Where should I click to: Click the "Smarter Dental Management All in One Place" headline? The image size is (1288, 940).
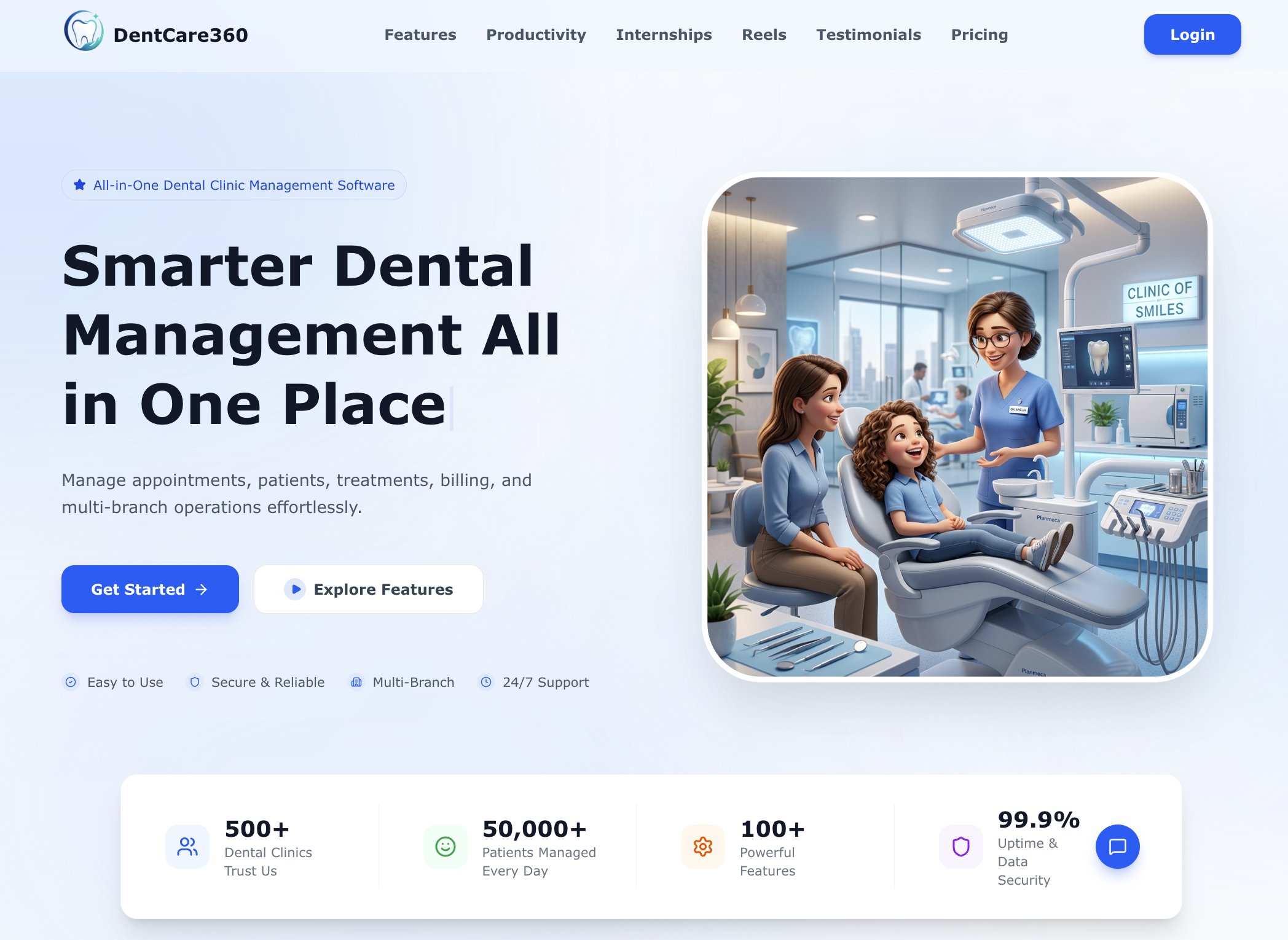pyautogui.click(x=312, y=334)
